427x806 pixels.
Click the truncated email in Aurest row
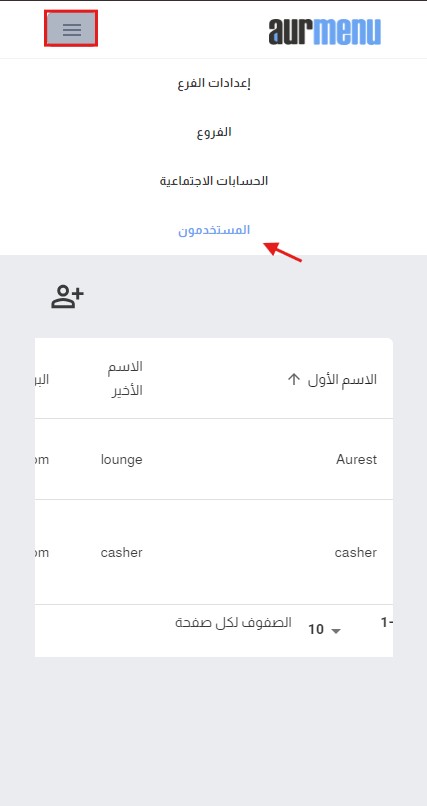[x=42, y=459]
